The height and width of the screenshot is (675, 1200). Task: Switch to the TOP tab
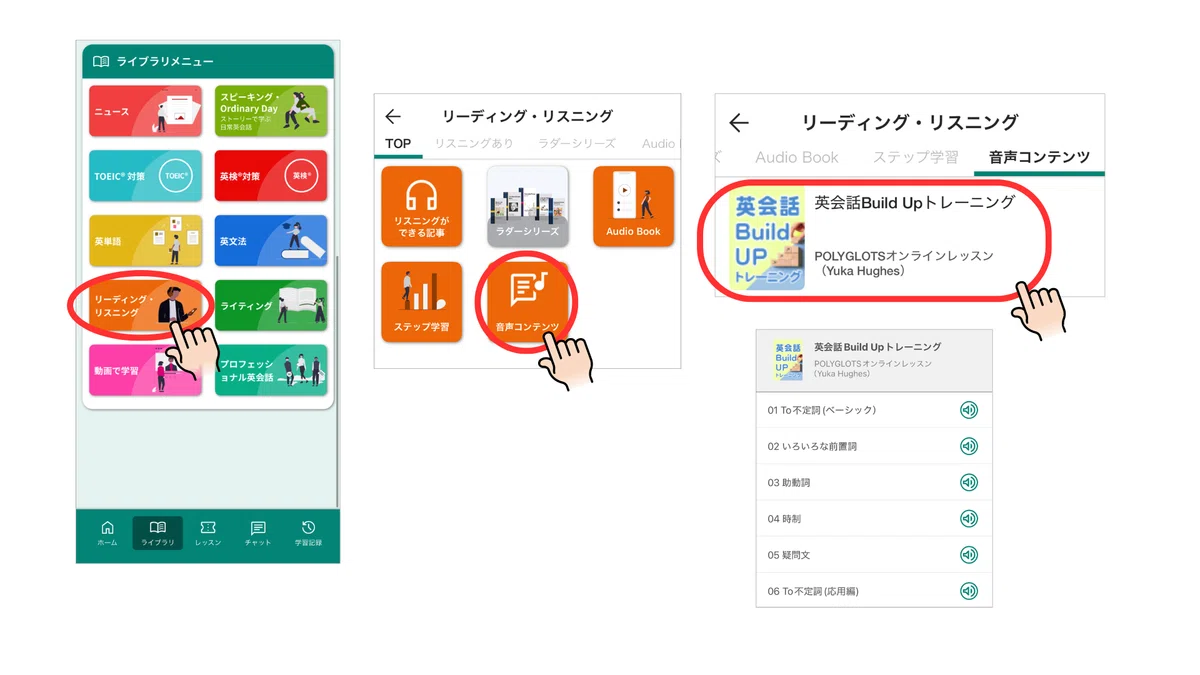(x=398, y=144)
